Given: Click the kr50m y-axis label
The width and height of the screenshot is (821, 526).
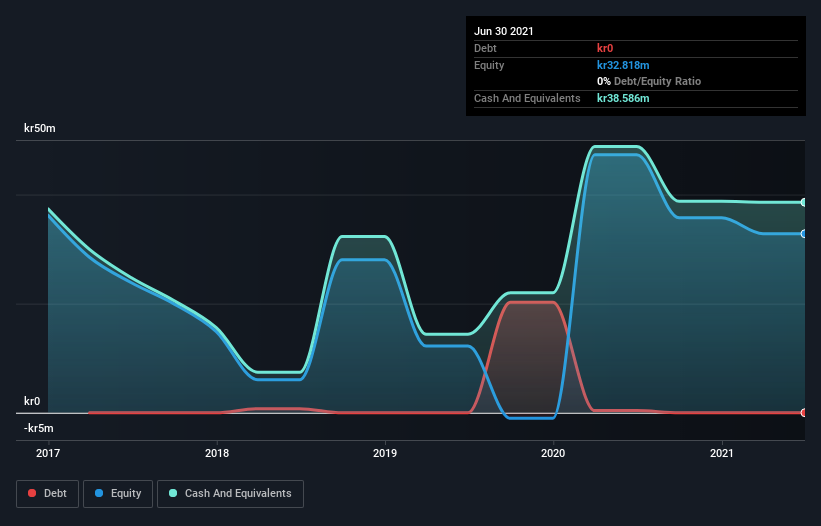Looking at the screenshot, I should tap(40, 128).
